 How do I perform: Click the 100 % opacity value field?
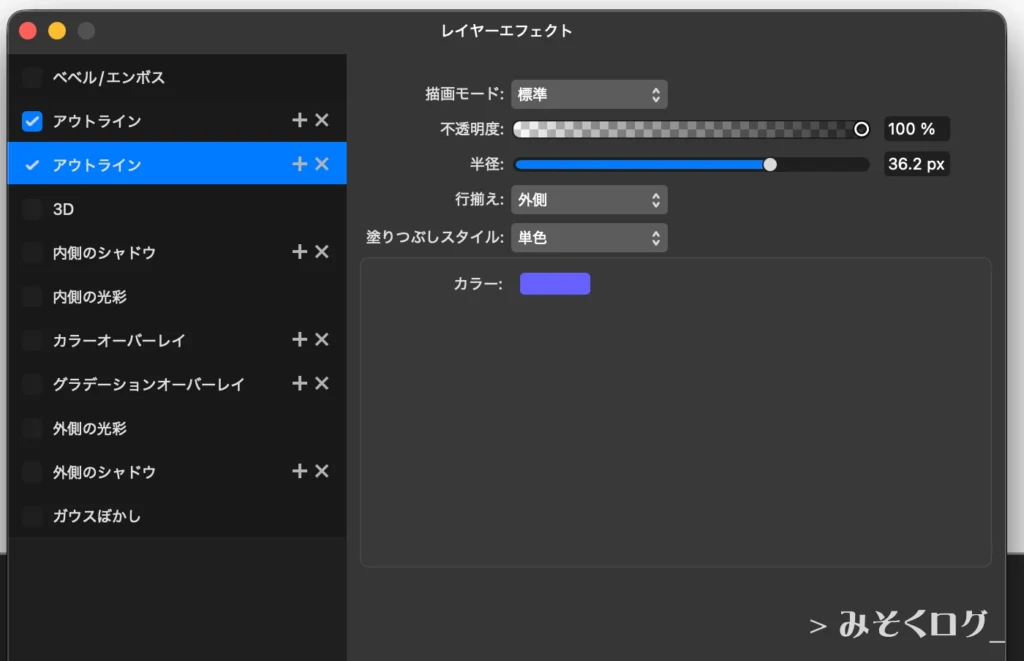(x=916, y=128)
